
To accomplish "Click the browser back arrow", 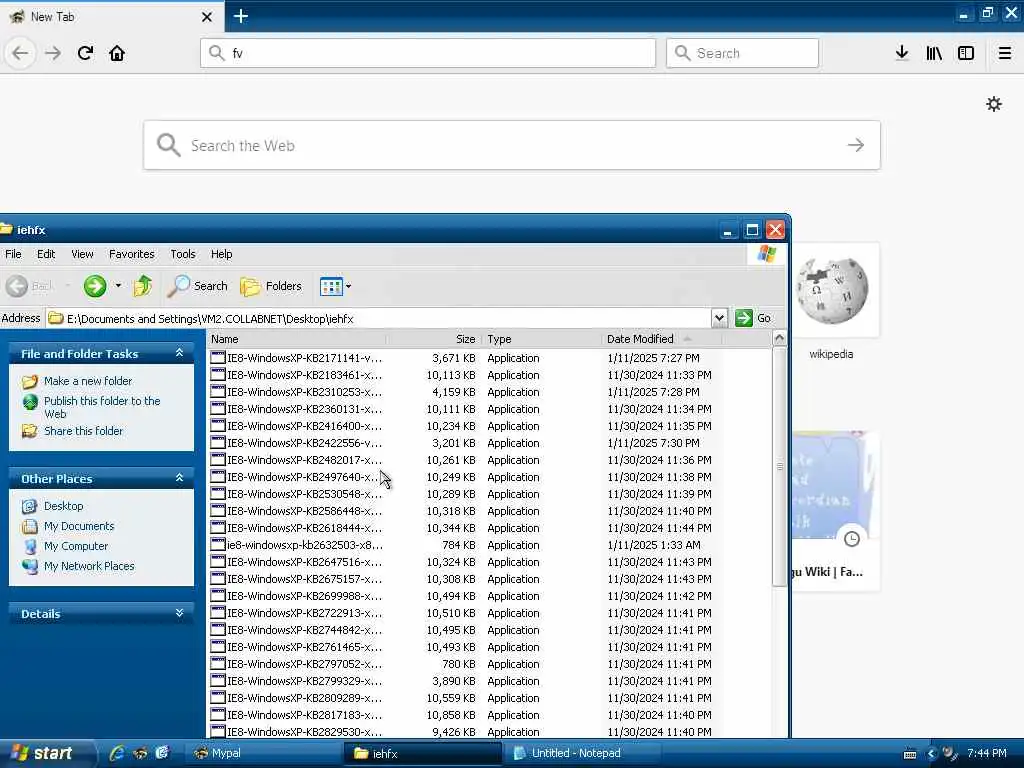I will (20, 53).
